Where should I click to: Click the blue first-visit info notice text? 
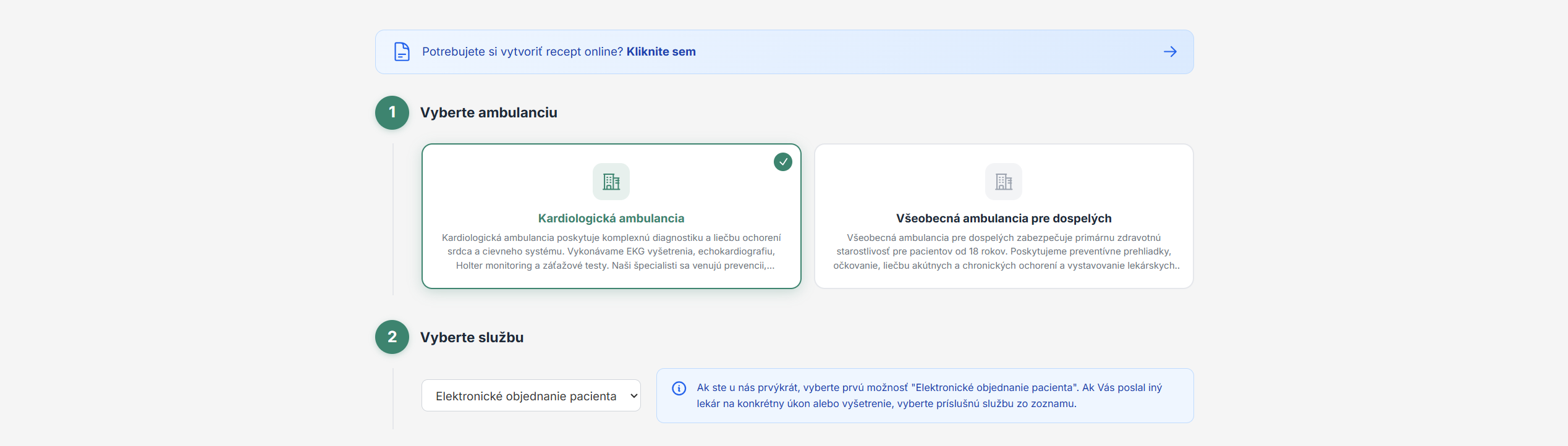click(928, 395)
